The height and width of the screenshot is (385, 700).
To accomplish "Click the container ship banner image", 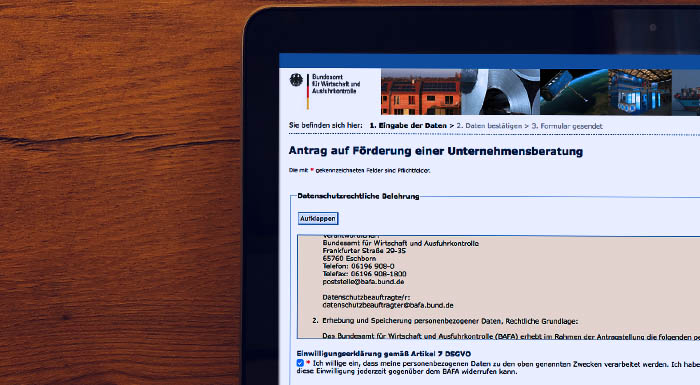I will click(x=686, y=92).
